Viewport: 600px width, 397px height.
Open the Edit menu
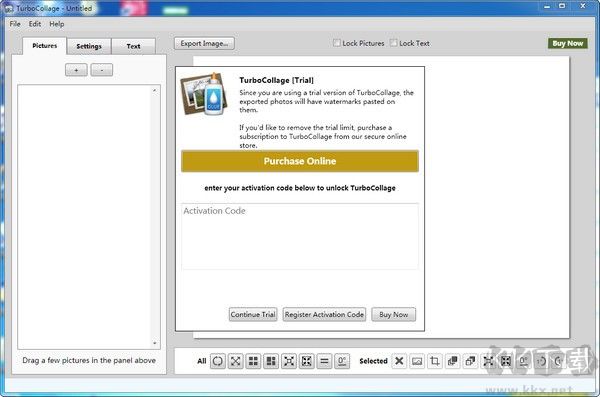[35, 24]
